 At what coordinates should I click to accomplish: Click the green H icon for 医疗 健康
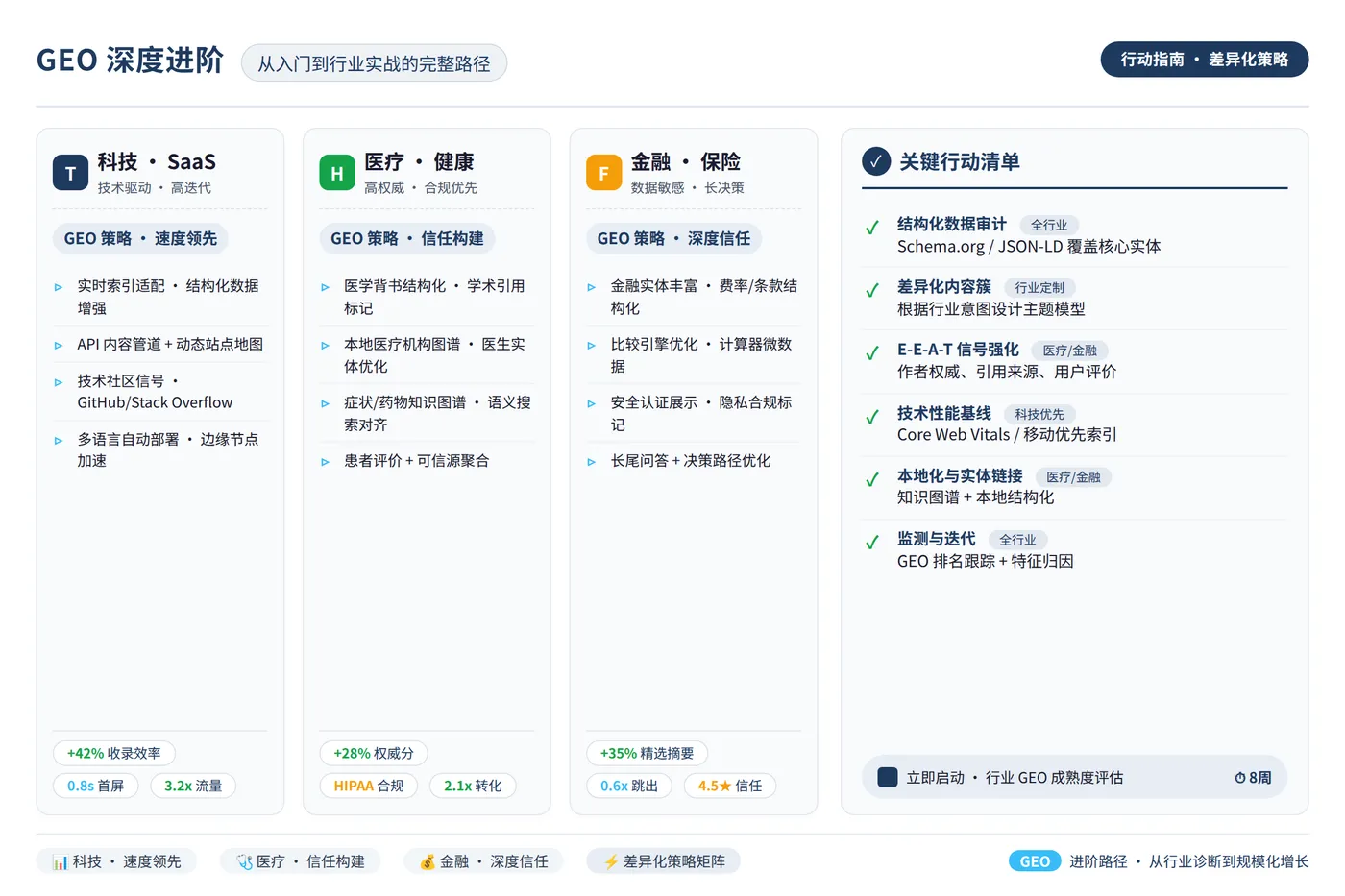(x=337, y=173)
